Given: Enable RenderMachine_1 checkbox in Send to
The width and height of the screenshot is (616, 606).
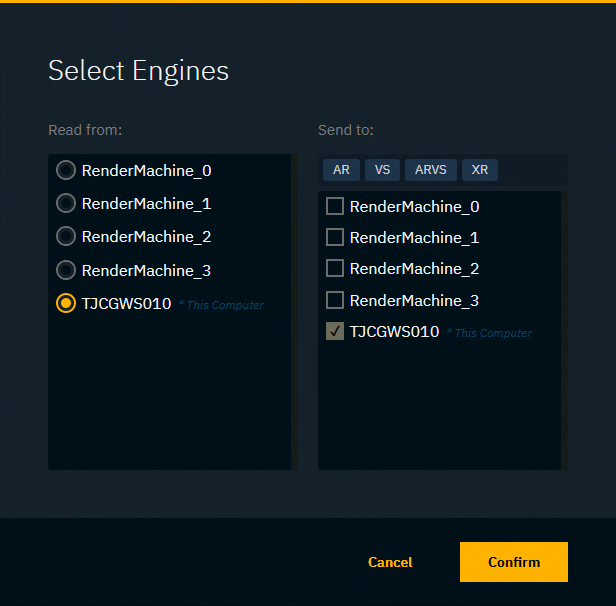Looking at the screenshot, I should 335,238.
